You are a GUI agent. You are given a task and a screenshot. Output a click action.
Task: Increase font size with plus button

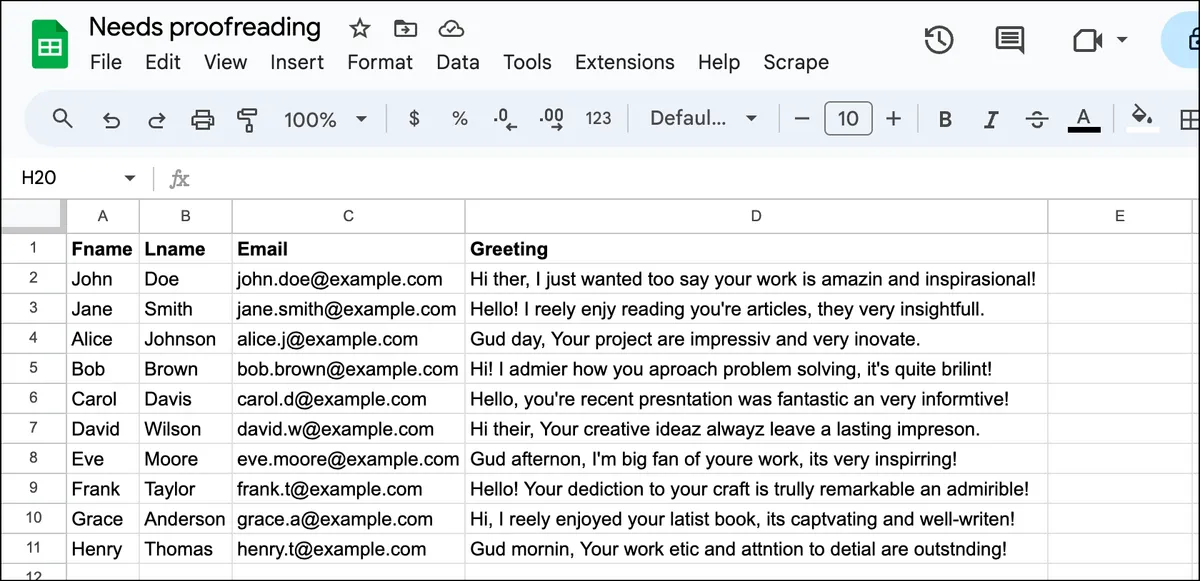coord(894,119)
